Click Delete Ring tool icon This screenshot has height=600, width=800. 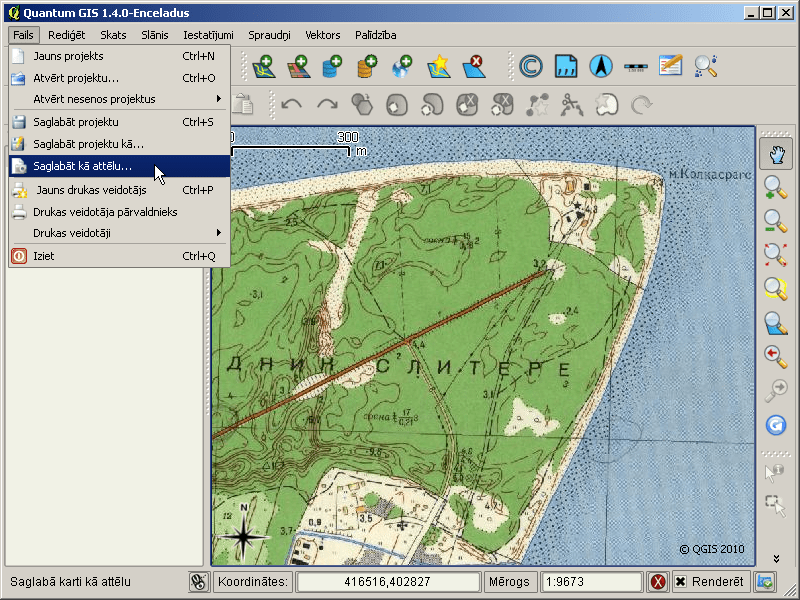tap(467, 105)
